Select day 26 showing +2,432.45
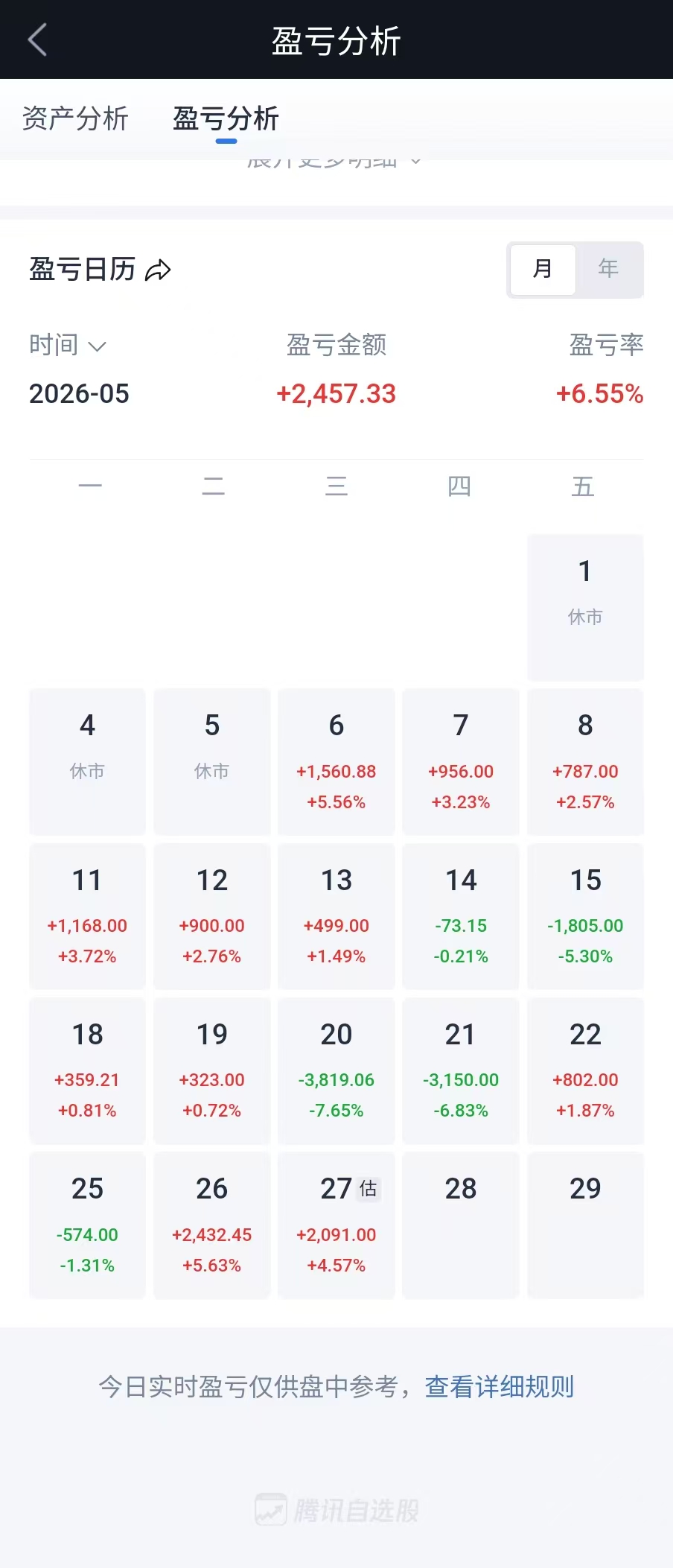Viewport: 673px width, 1568px height. [212, 1225]
